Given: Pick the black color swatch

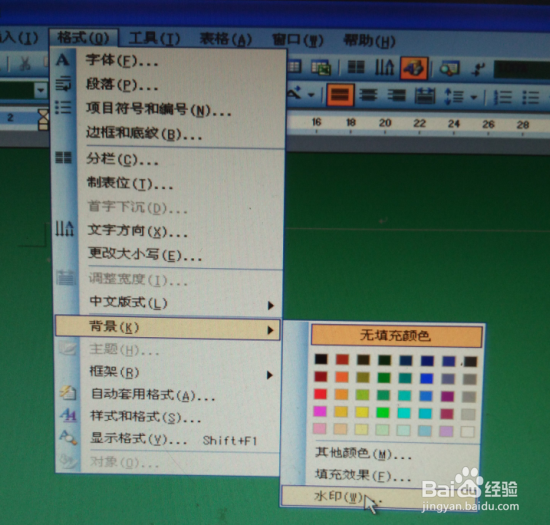Looking at the screenshot, I should point(321,359).
